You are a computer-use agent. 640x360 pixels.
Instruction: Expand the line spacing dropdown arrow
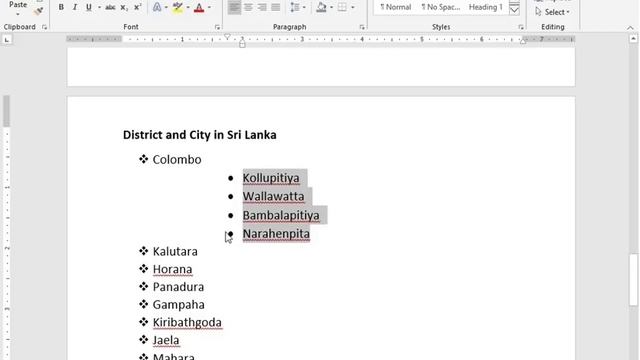tap(304, 7)
